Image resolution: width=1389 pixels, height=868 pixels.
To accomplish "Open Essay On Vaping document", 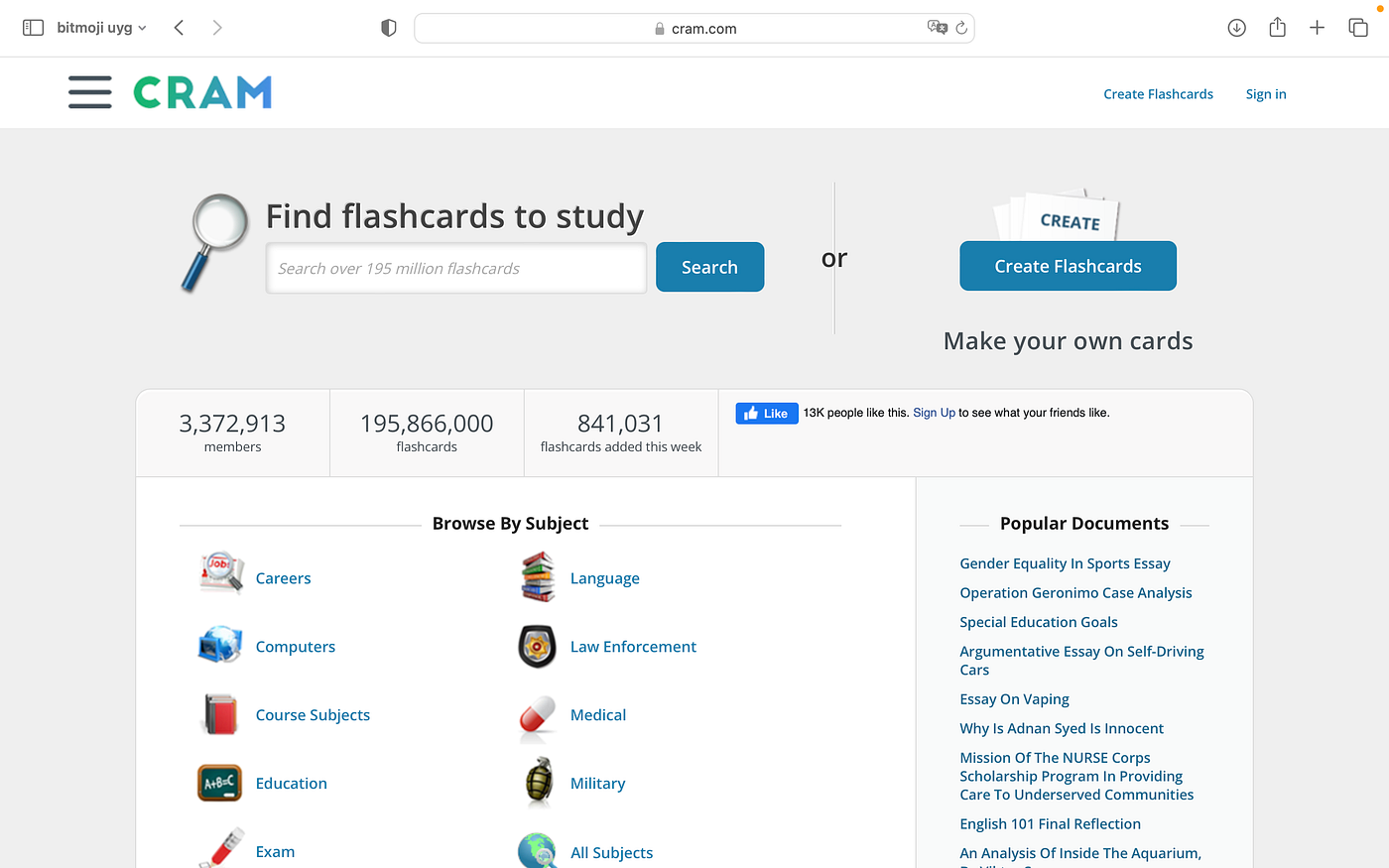I will click(x=1014, y=699).
